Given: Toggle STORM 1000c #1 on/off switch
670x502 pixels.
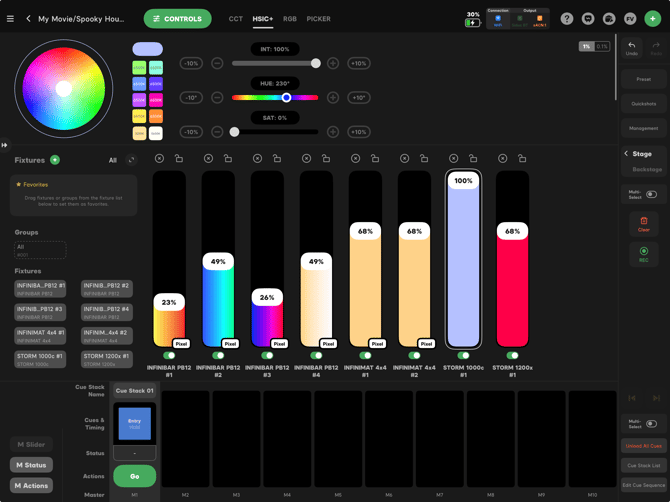Looking at the screenshot, I should click(x=463, y=355).
